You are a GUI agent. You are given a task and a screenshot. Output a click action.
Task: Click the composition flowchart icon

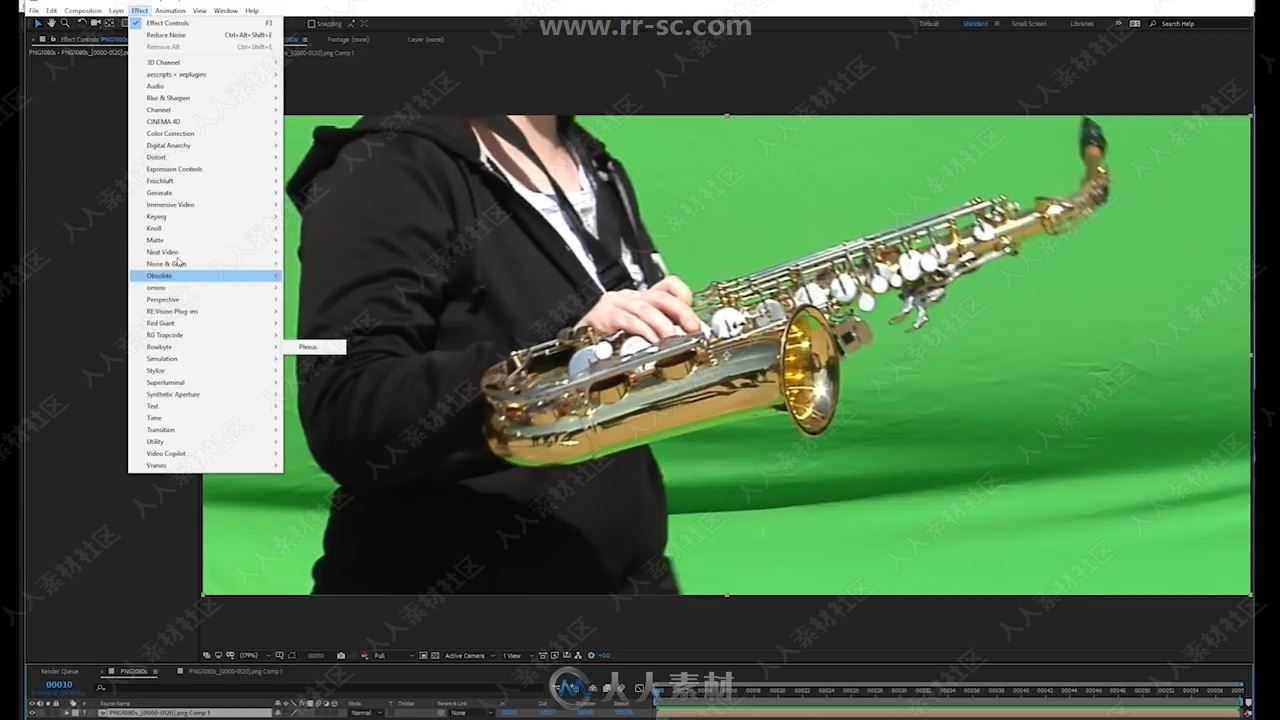click(578, 656)
